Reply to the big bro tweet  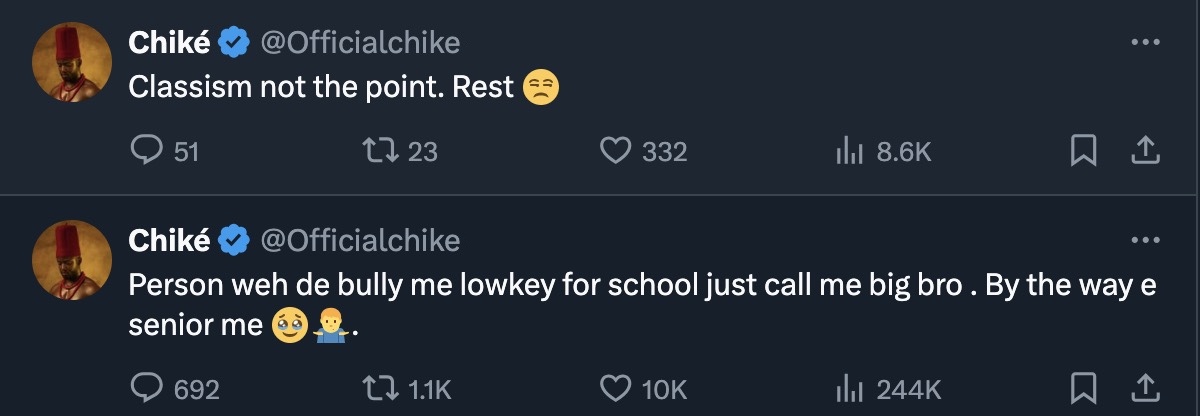click(147, 389)
